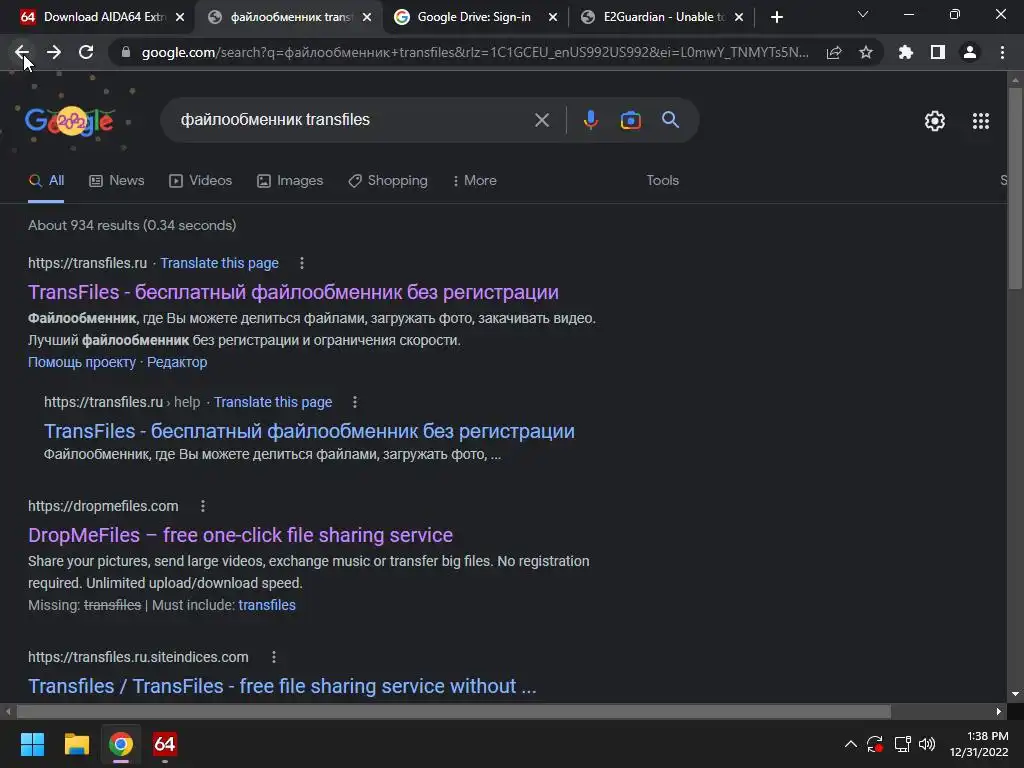Open the first TransFiles result title
Viewport: 1024px width, 768px height.
[293, 292]
